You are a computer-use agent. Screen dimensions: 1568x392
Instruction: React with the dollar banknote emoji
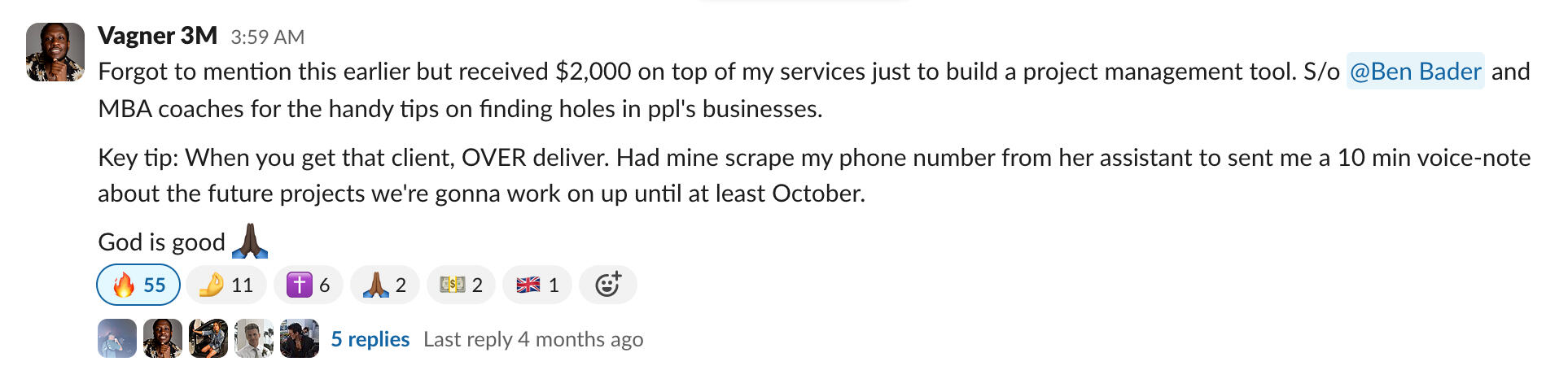tap(461, 285)
